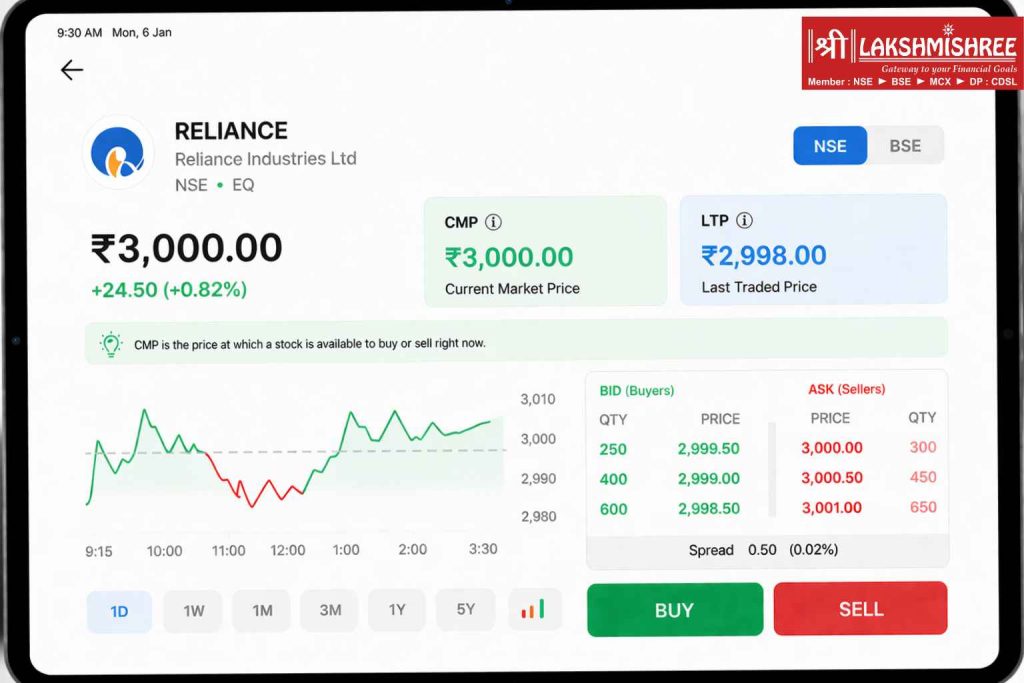Show the 5Y chart range
The width and height of the screenshot is (1024, 683).
tap(465, 610)
